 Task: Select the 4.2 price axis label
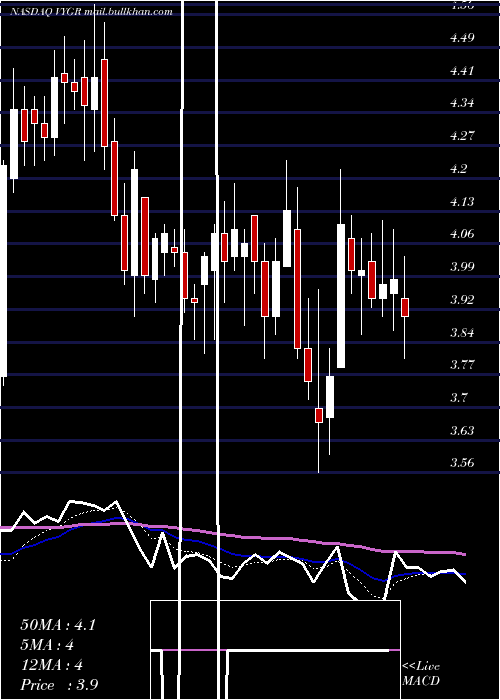point(458,169)
